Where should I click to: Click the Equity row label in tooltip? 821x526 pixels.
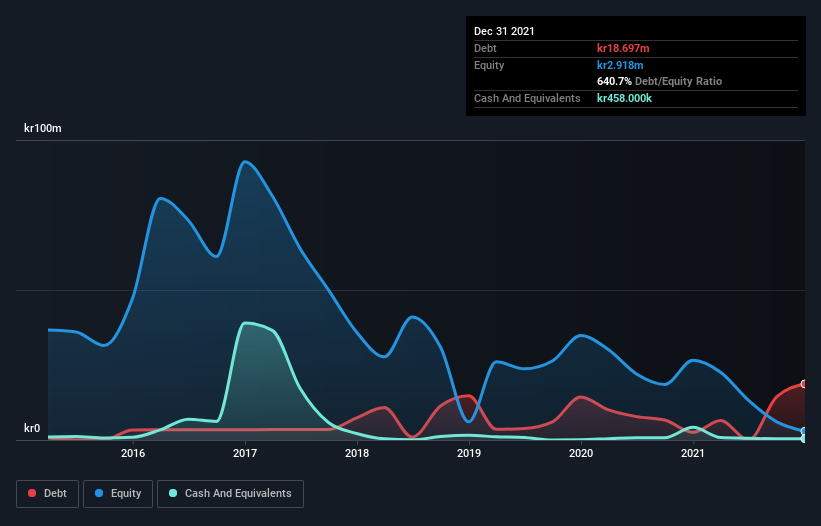(x=489, y=65)
